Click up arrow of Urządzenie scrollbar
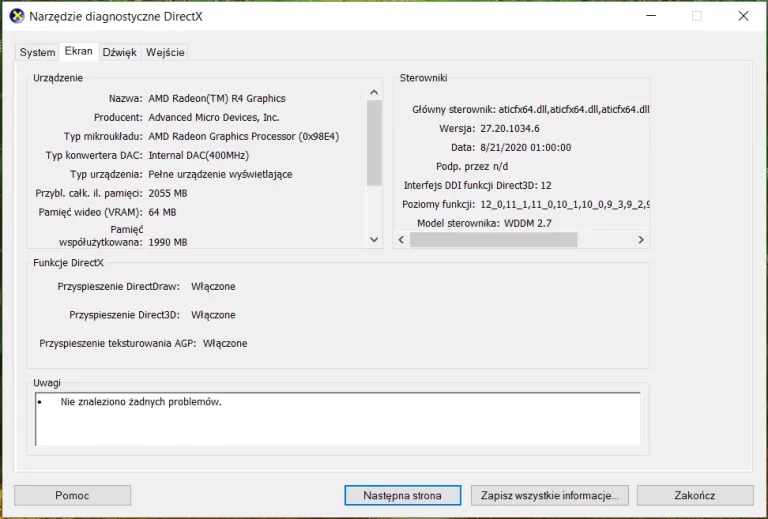The width and height of the screenshot is (768, 519). [x=374, y=92]
